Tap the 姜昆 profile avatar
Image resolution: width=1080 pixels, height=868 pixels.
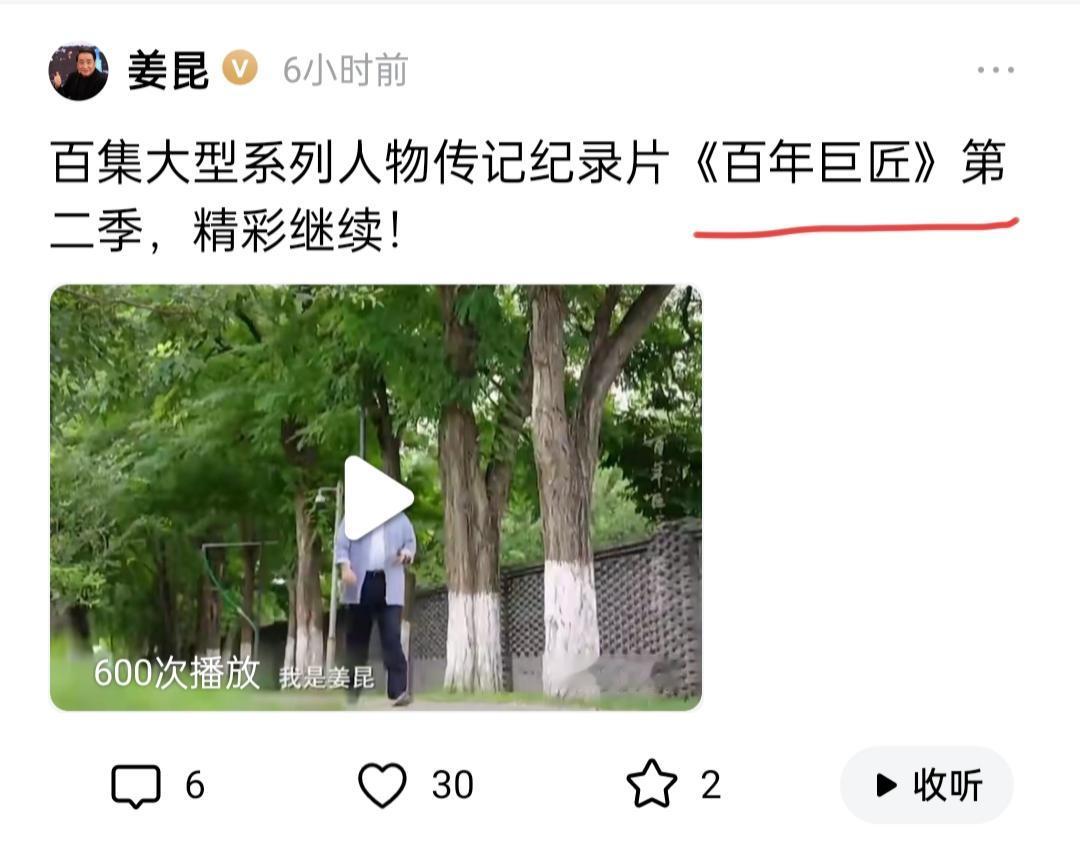tap(79, 71)
